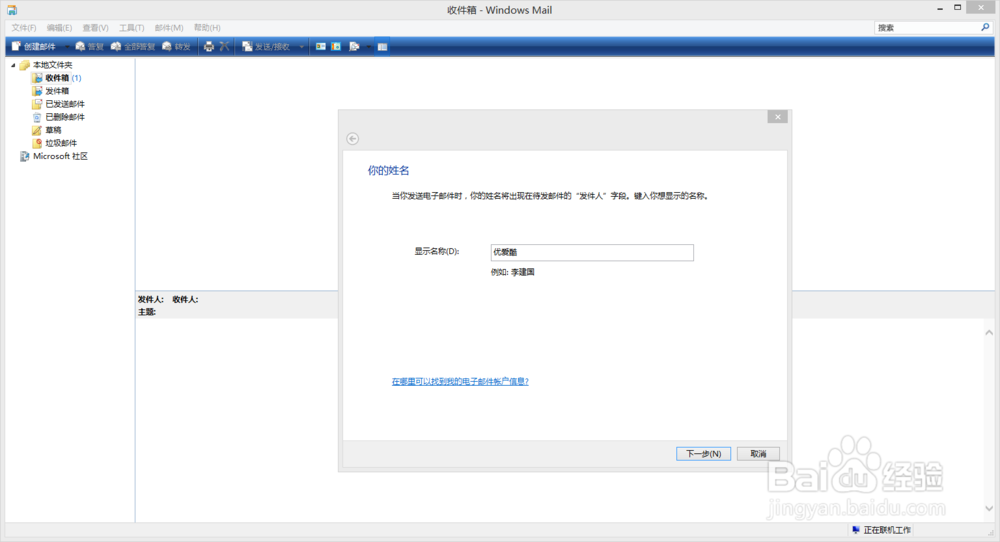Open the 工具(T) menu
The width and height of the screenshot is (1000, 542).
click(131, 28)
